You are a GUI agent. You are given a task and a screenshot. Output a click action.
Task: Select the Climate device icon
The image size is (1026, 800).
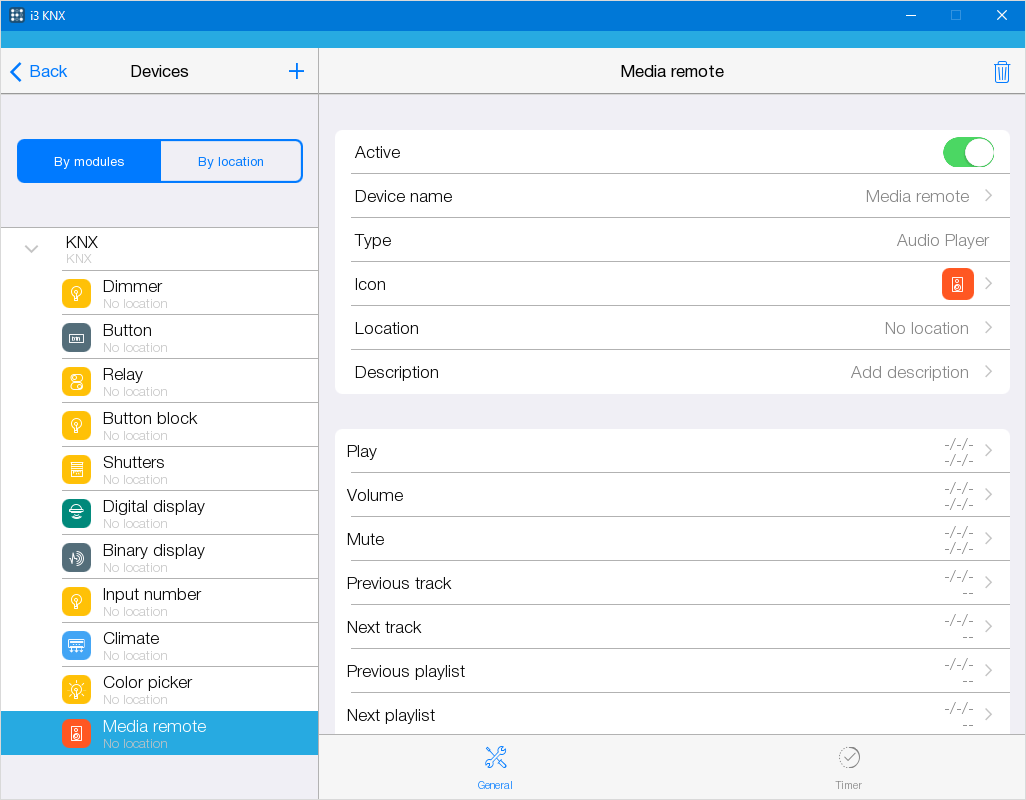(x=76, y=646)
